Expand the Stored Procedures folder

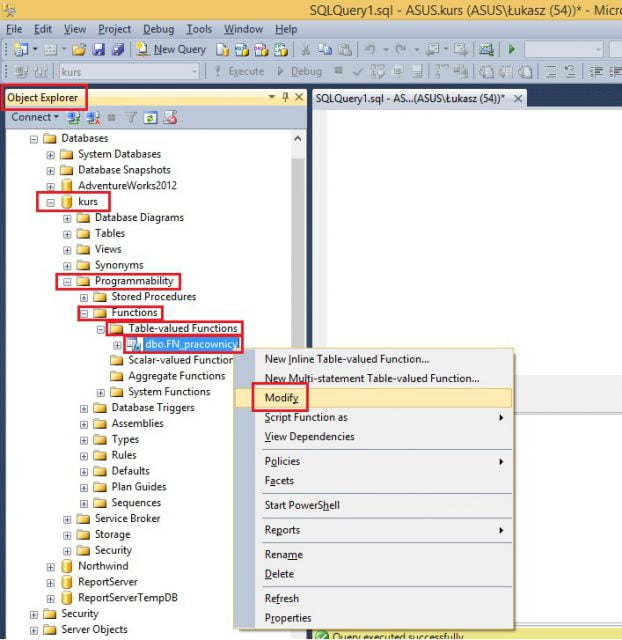point(85,297)
